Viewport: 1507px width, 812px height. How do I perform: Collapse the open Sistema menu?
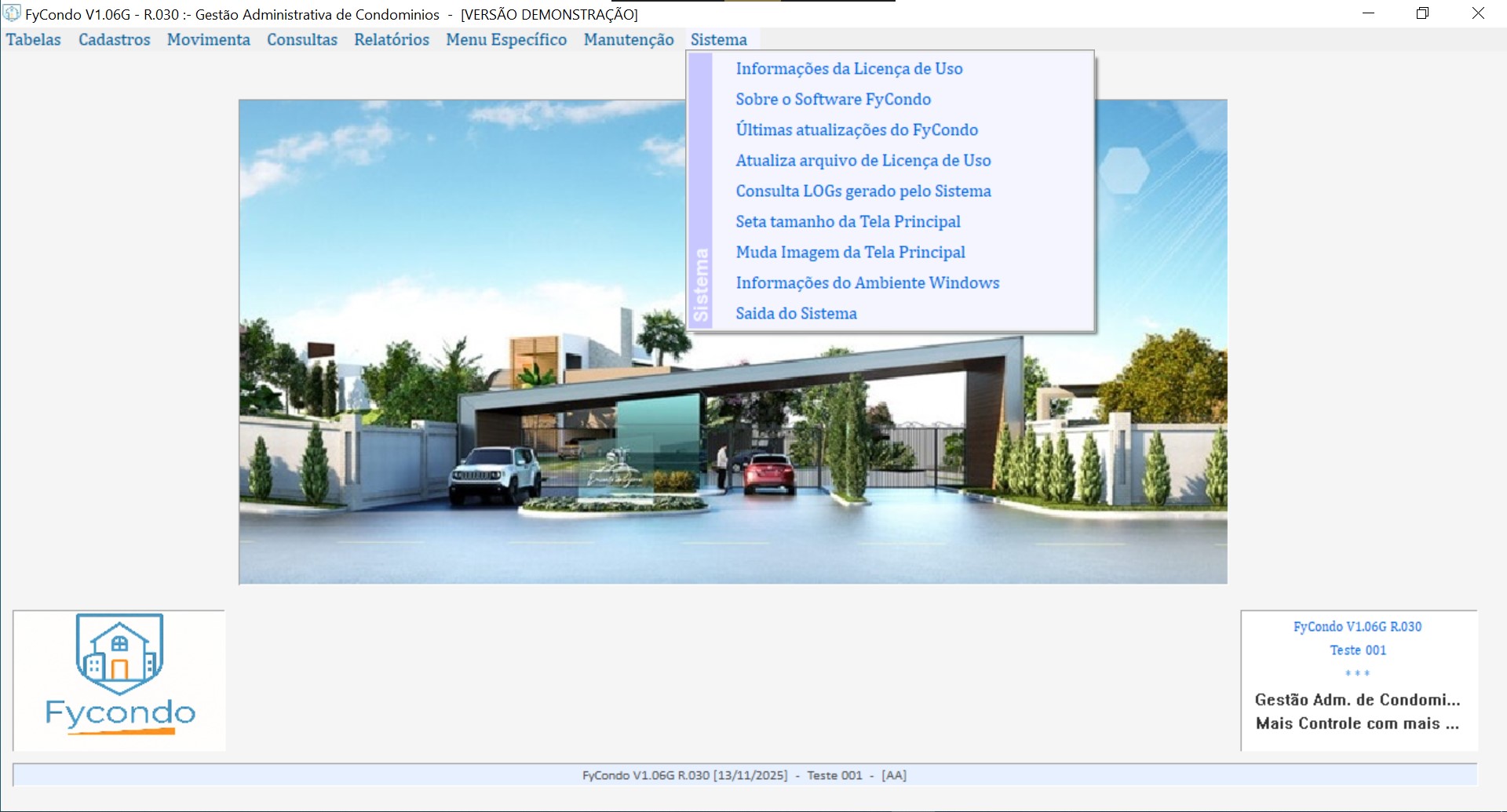pos(719,40)
